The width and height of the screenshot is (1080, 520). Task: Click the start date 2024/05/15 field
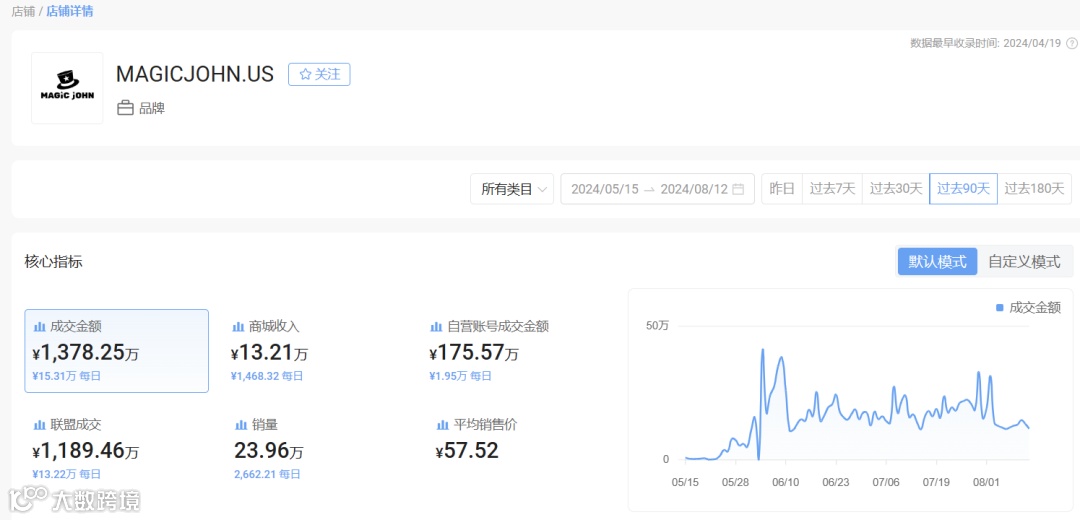point(605,189)
